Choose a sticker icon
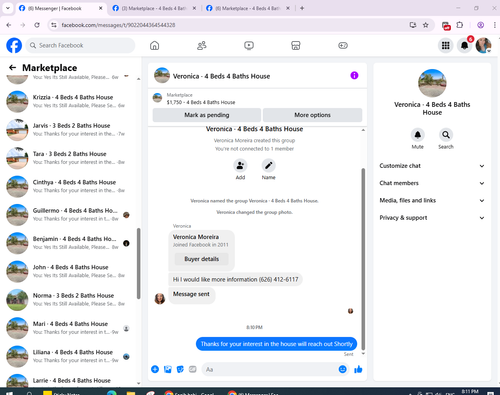The width and height of the screenshot is (500, 395). (180, 369)
